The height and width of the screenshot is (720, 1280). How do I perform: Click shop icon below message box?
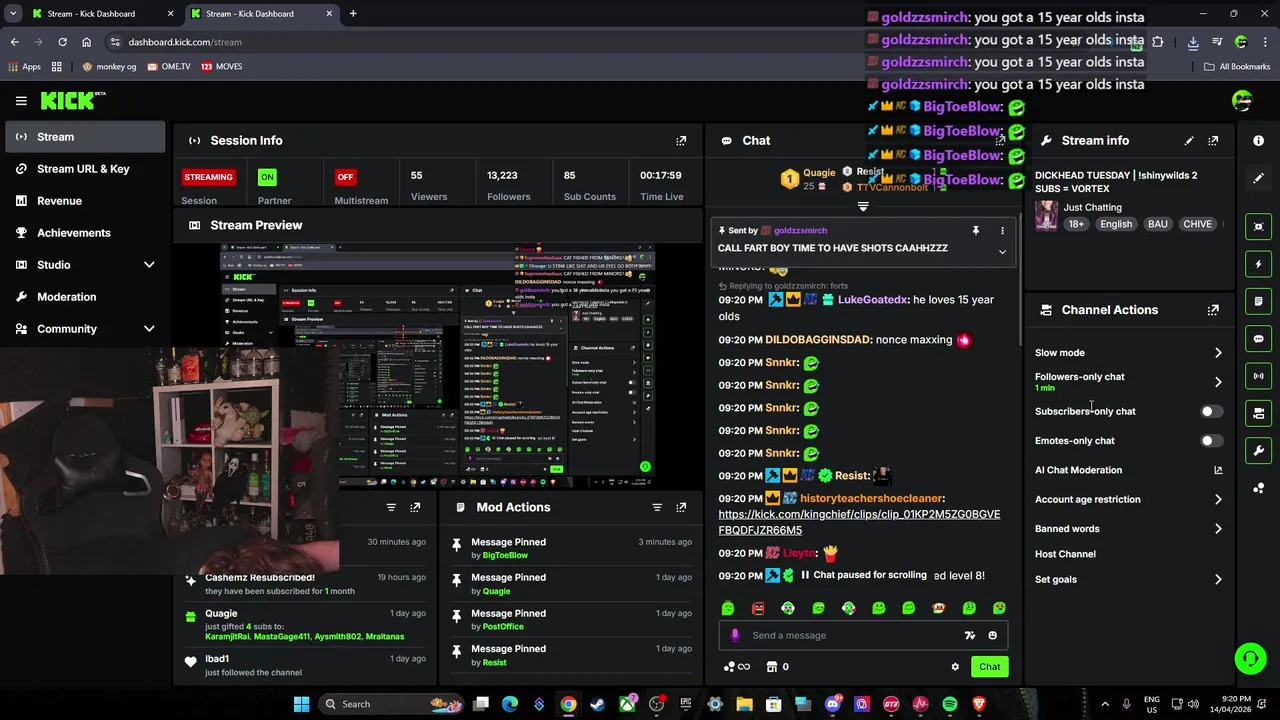(x=772, y=667)
